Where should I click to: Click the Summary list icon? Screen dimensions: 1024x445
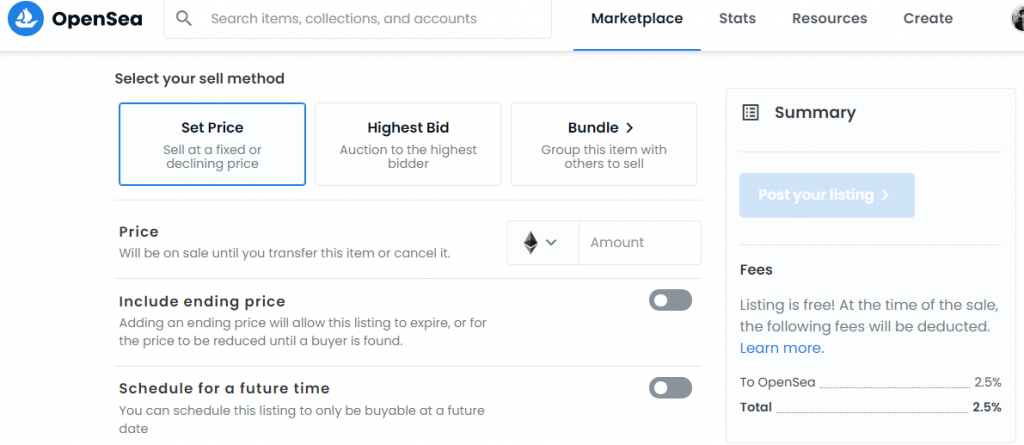750,112
